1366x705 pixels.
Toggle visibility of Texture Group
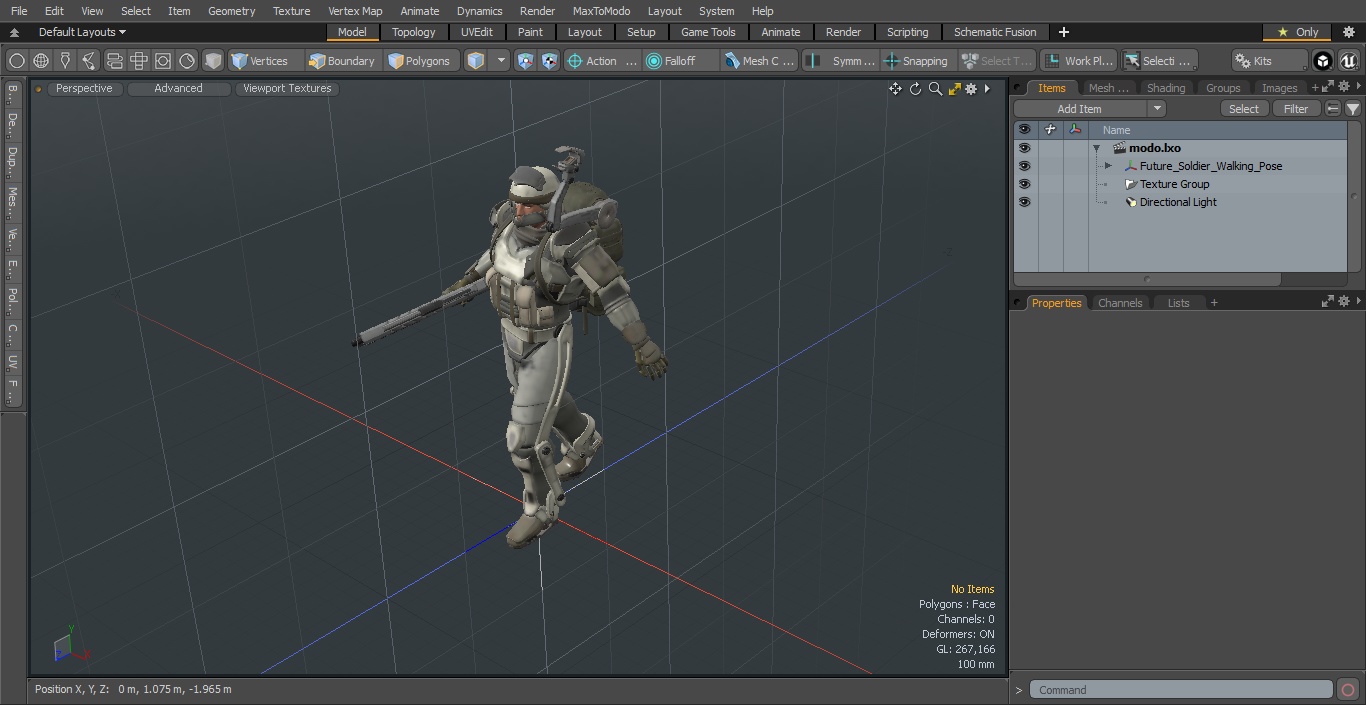[1024, 184]
